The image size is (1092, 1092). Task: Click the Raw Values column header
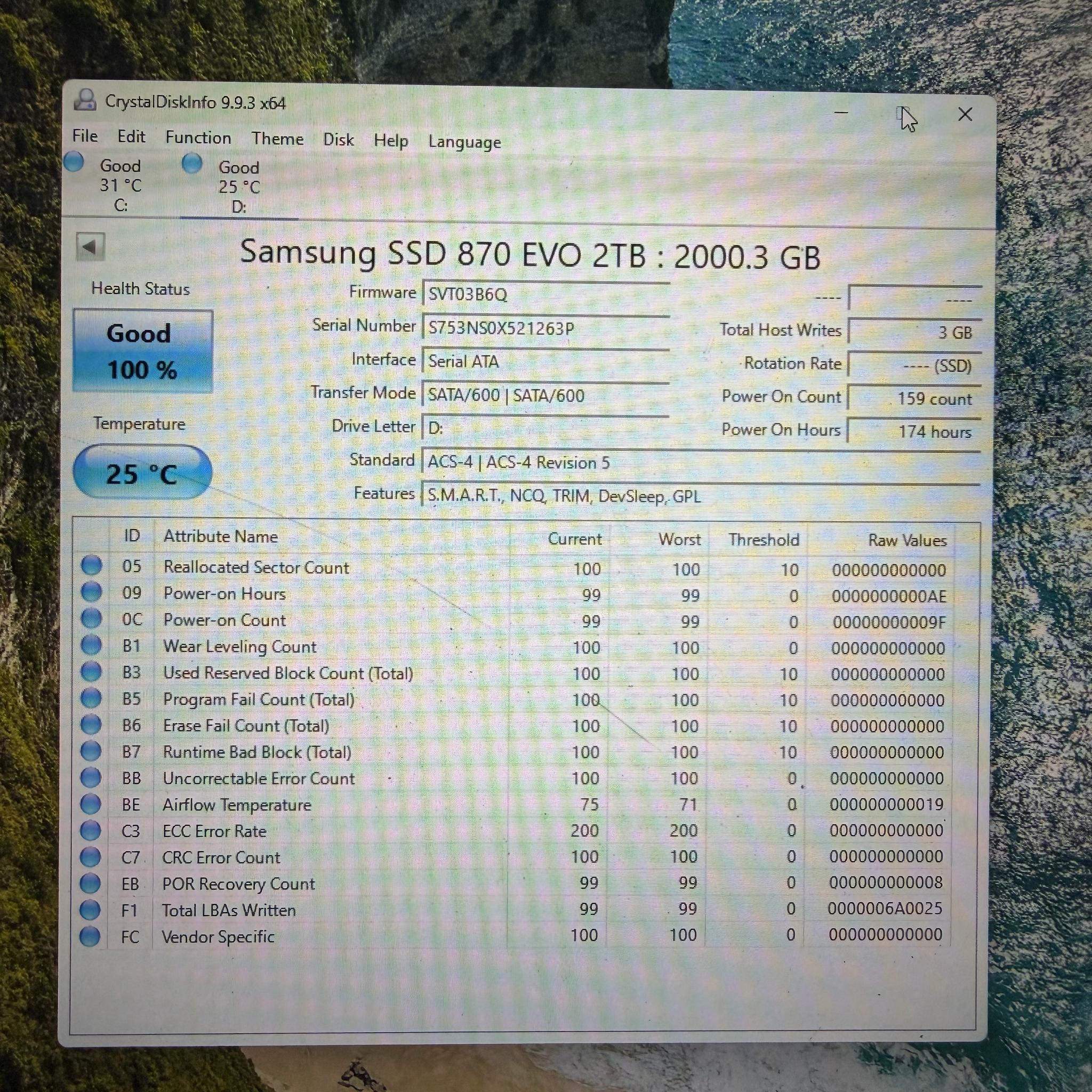pyautogui.click(x=907, y=540)
